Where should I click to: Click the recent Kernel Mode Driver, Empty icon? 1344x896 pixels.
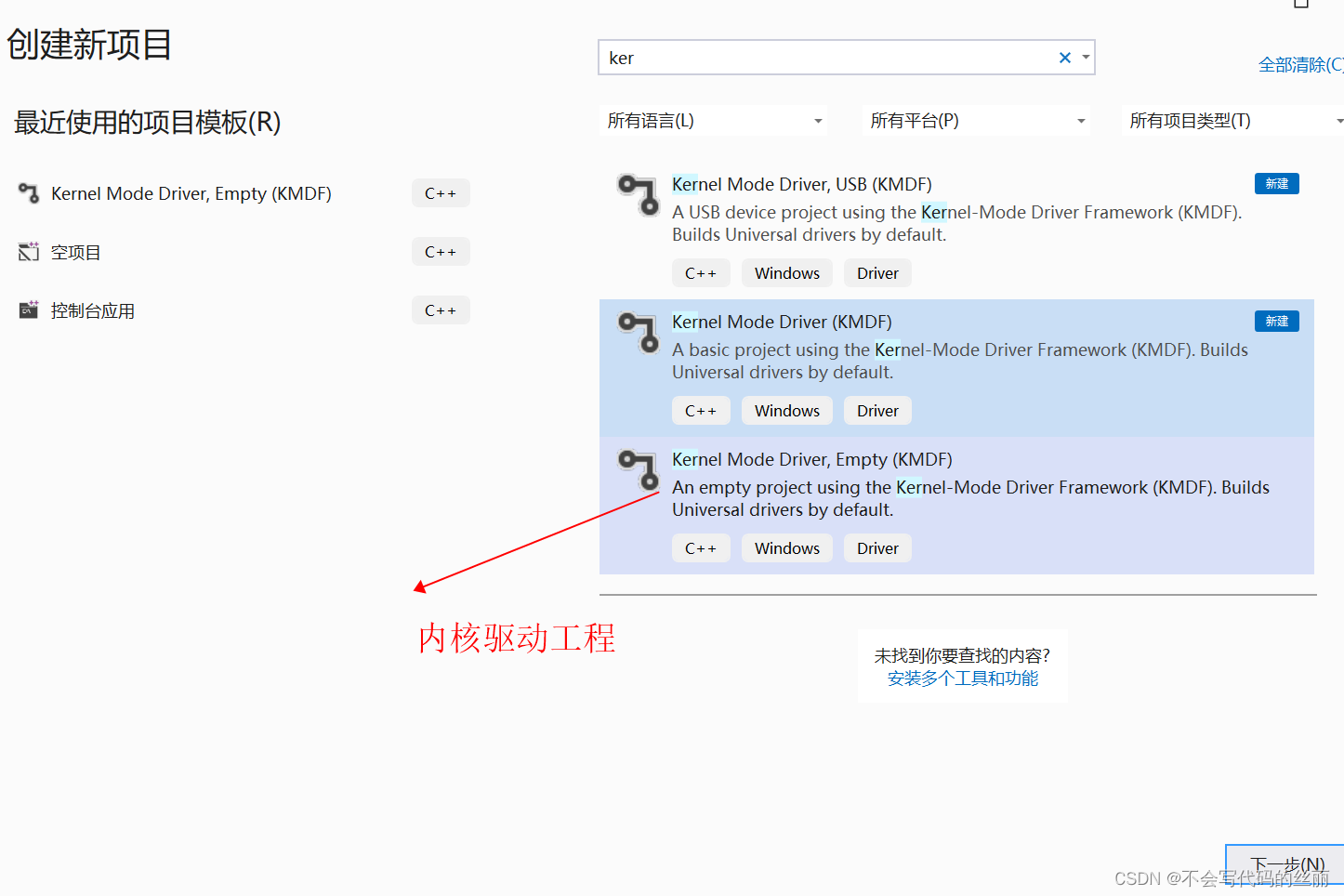click(29, 193)
